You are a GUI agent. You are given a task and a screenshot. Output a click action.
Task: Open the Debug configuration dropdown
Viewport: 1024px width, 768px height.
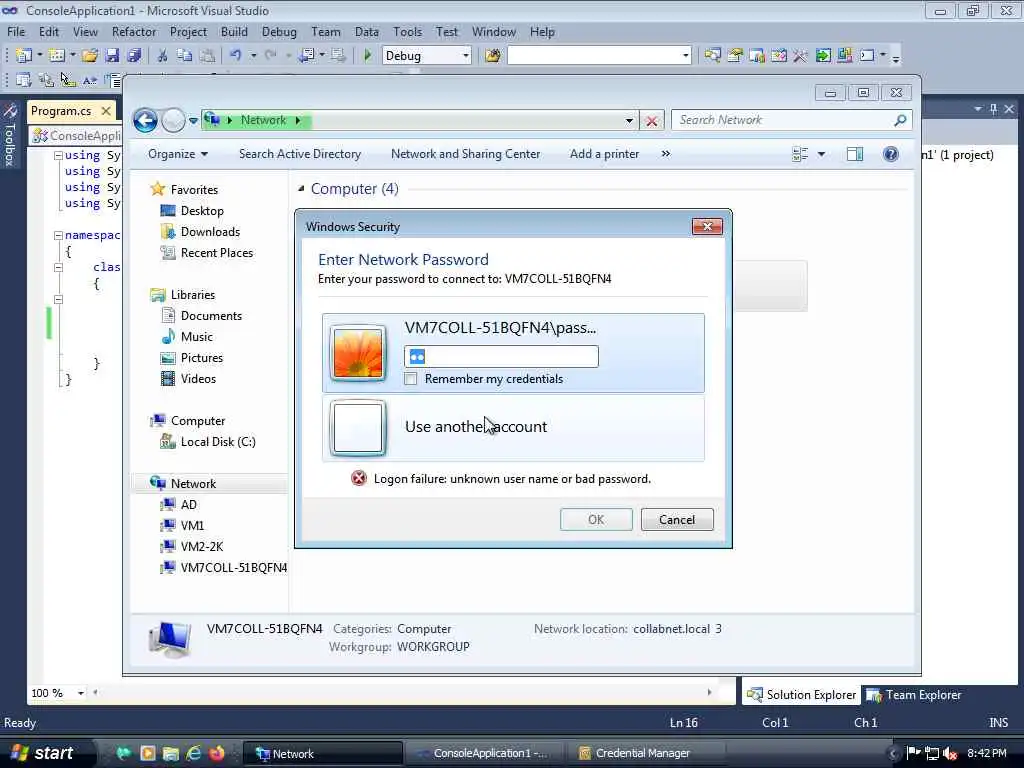coord(466,56)
